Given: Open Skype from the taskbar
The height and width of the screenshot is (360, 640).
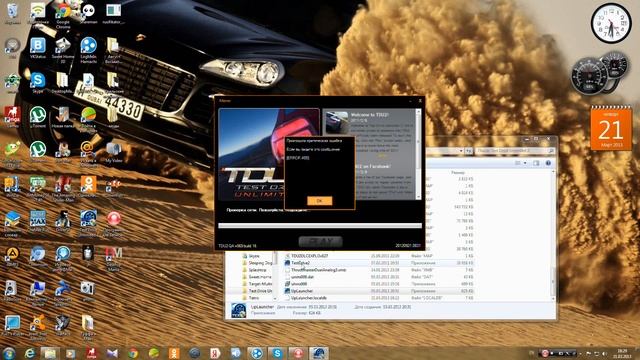Looking at the screenshot, I should pos(277,353).
